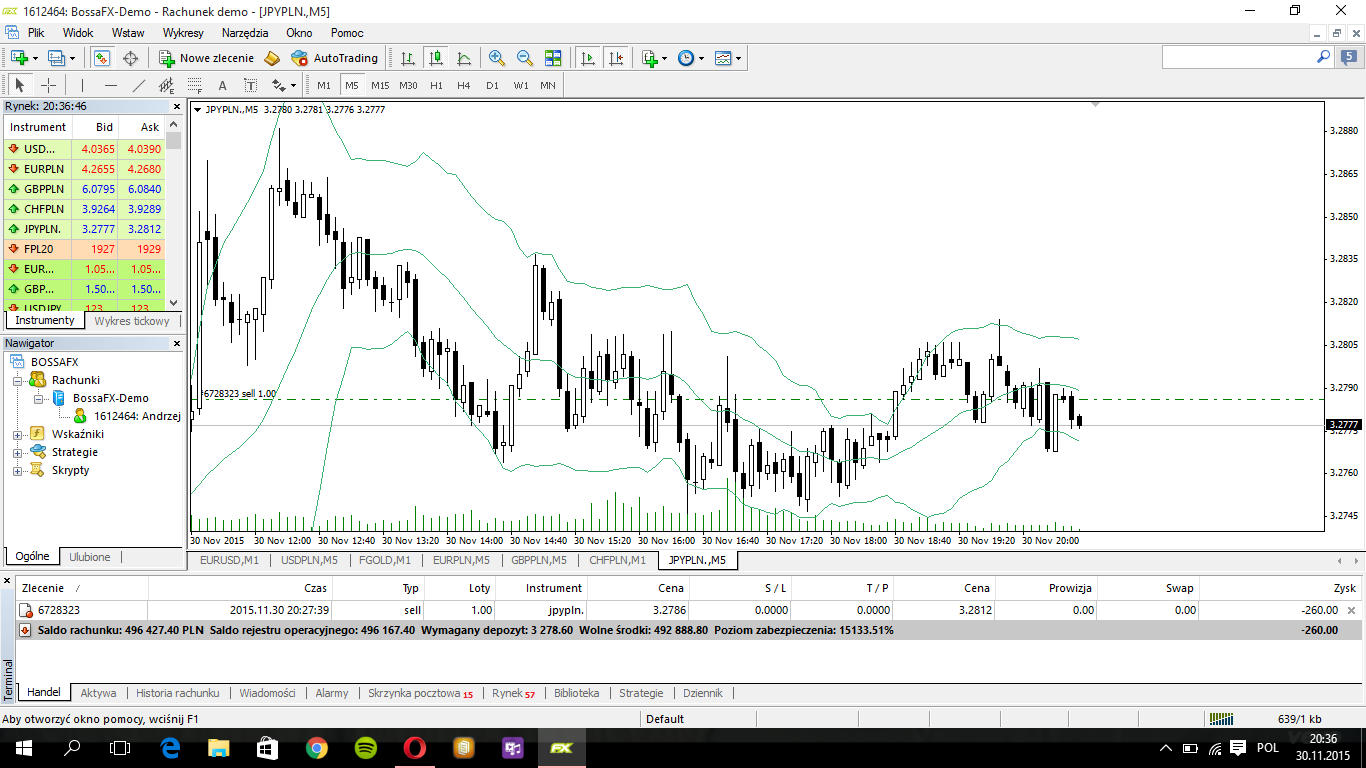Toggle chart auto scroll

588,58
